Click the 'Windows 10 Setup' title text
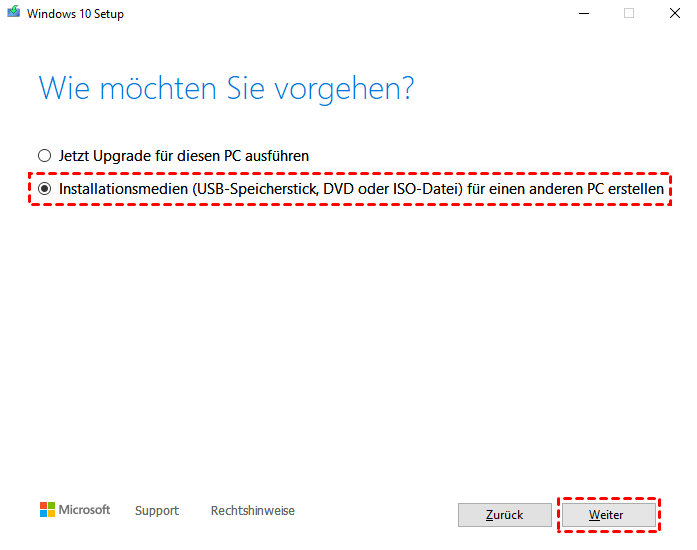 [75, 15]
